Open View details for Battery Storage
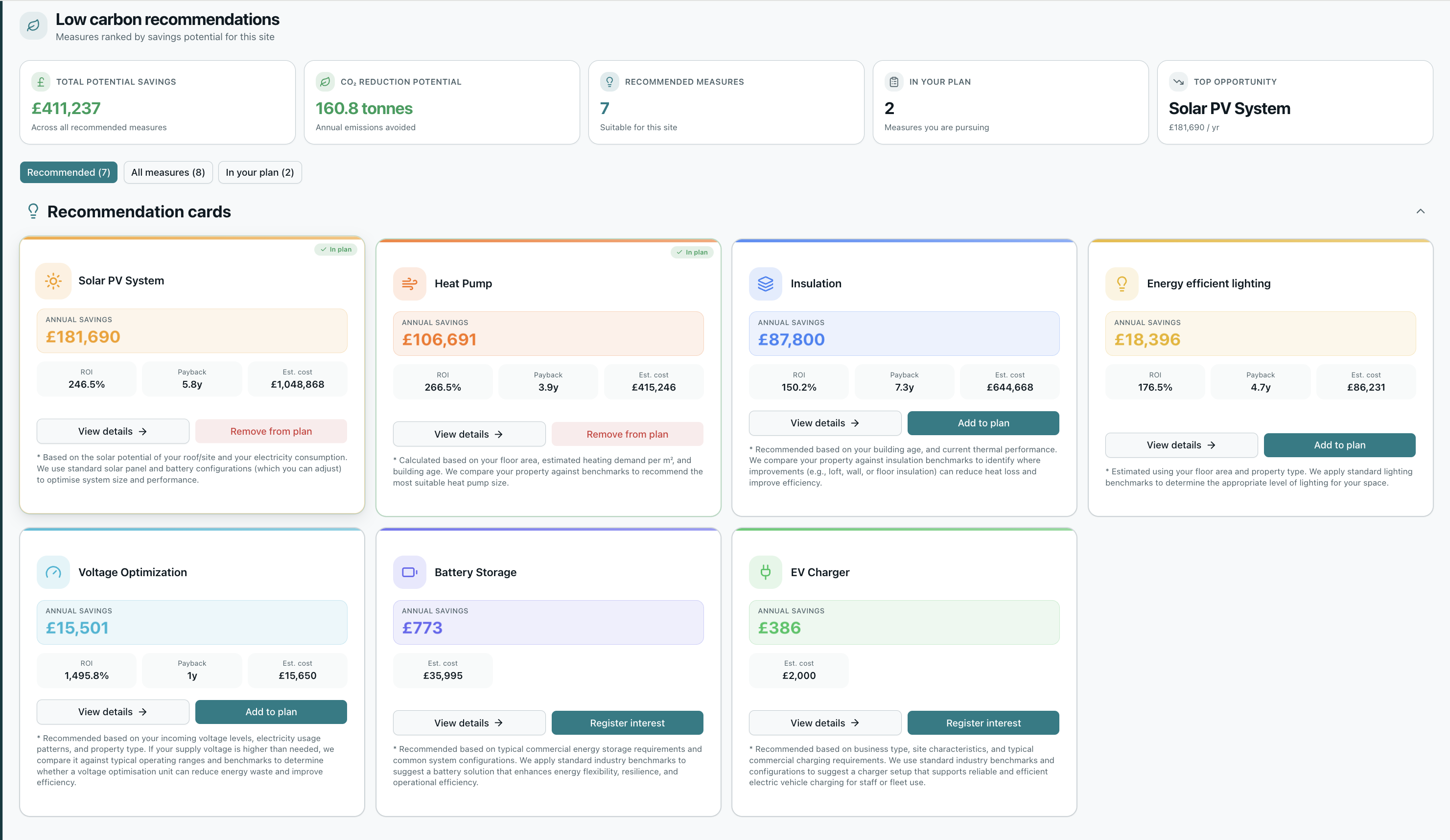The height and width of the screenshot is (840, 1450). pos(469,723)
